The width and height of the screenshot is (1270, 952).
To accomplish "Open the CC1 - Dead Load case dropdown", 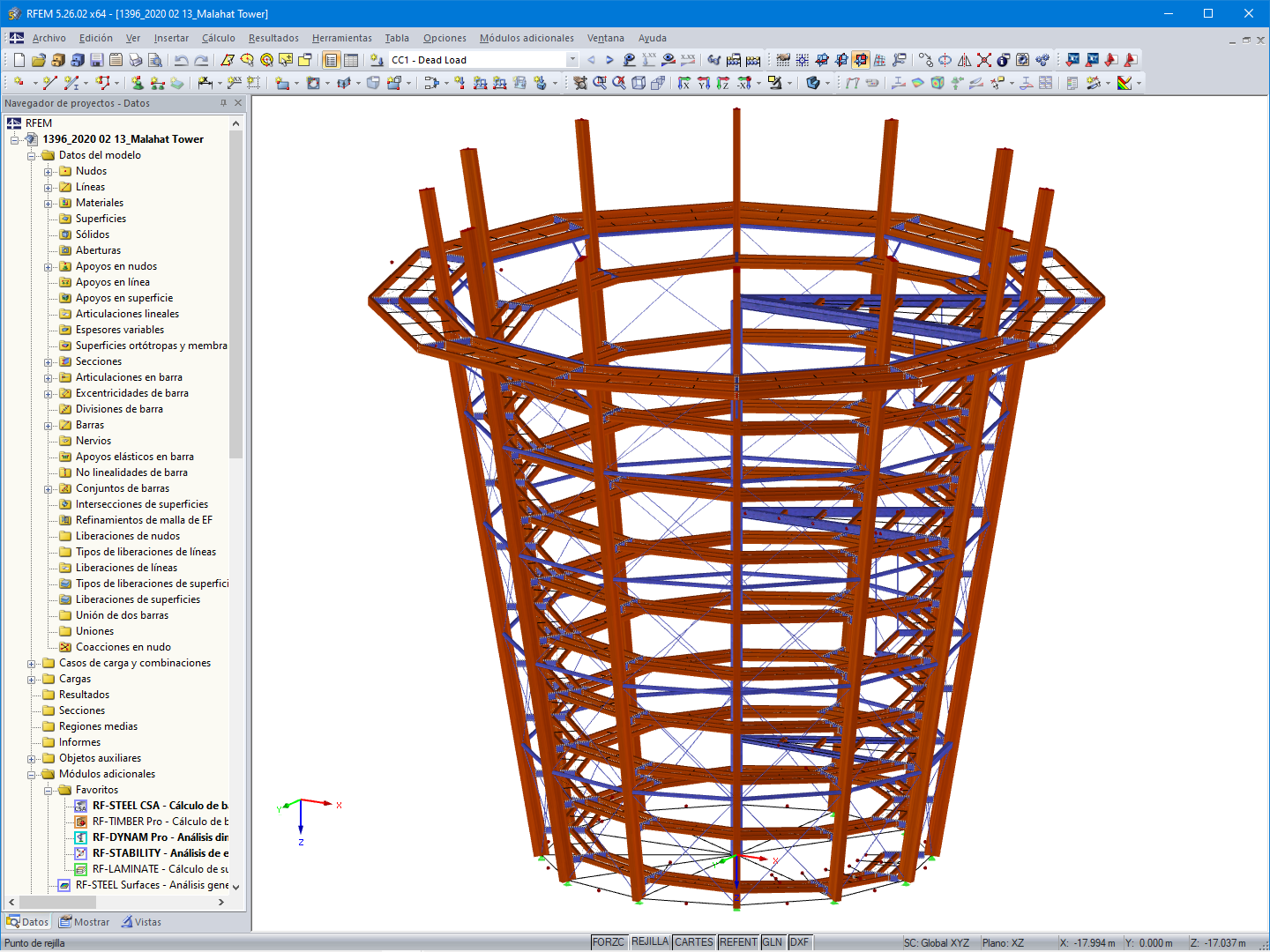I will (572, 60).
